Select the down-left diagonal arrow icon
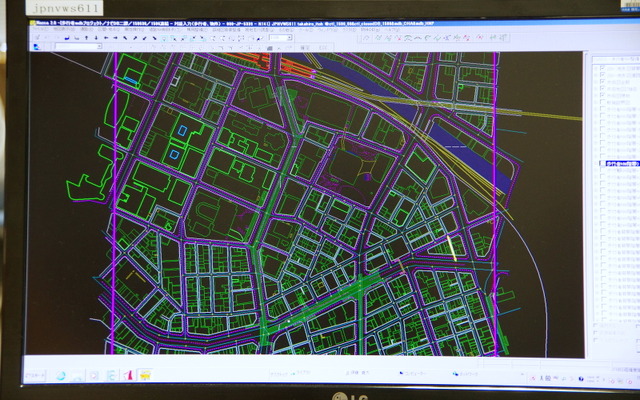 click(144, 38)
